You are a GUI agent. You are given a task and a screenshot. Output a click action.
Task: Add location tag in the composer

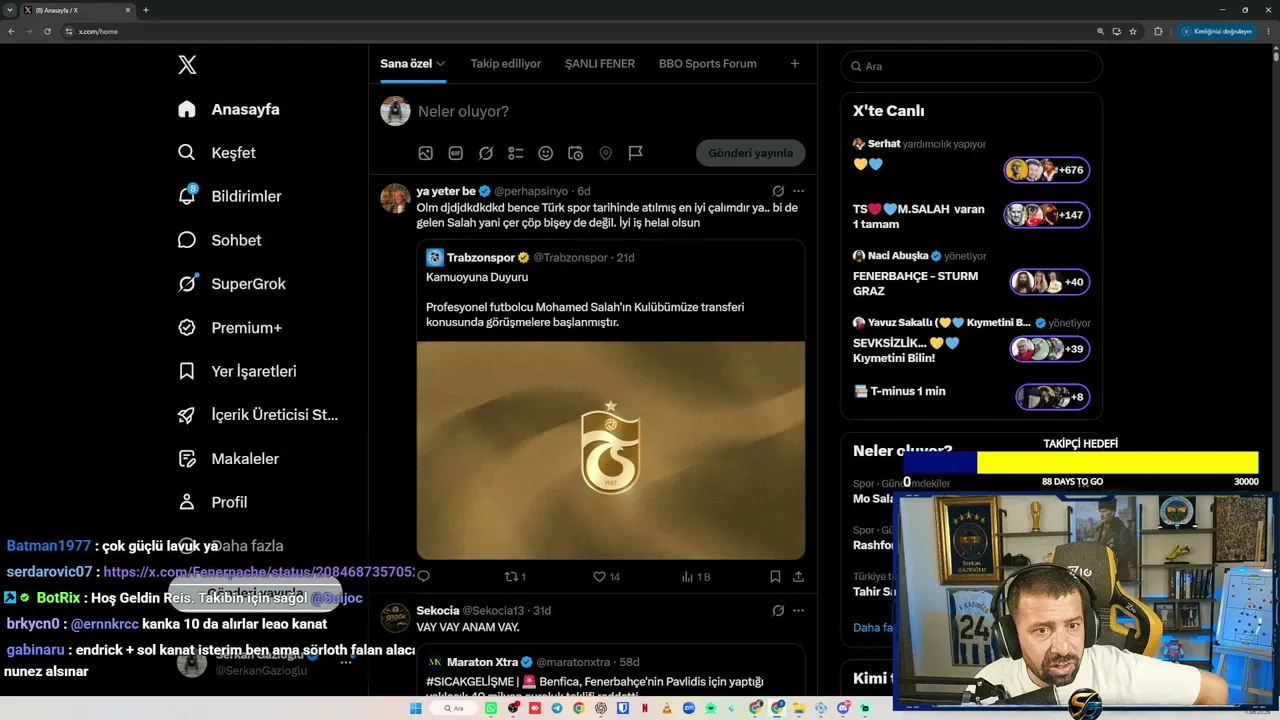pos(605,153)
